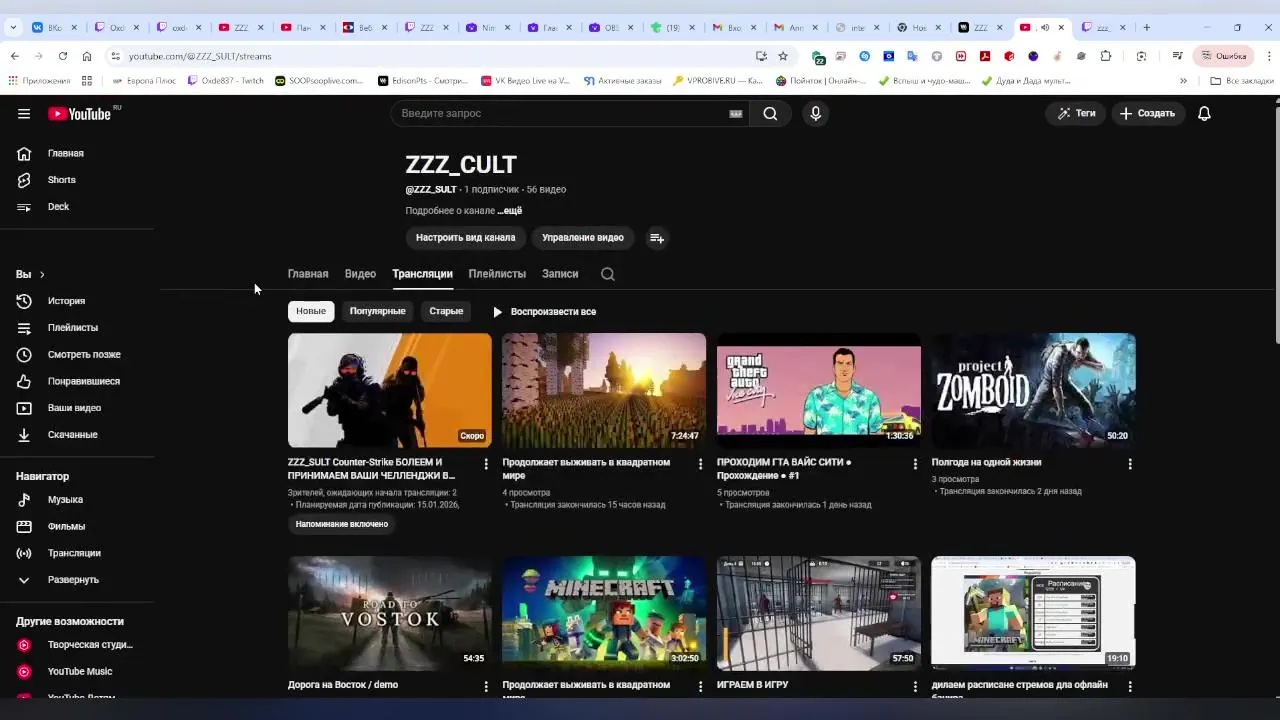The width and height of the screenshot is (1280, 720).
Task: Open the on-screen keyboard icon in search box
Action: pos(736,114)
